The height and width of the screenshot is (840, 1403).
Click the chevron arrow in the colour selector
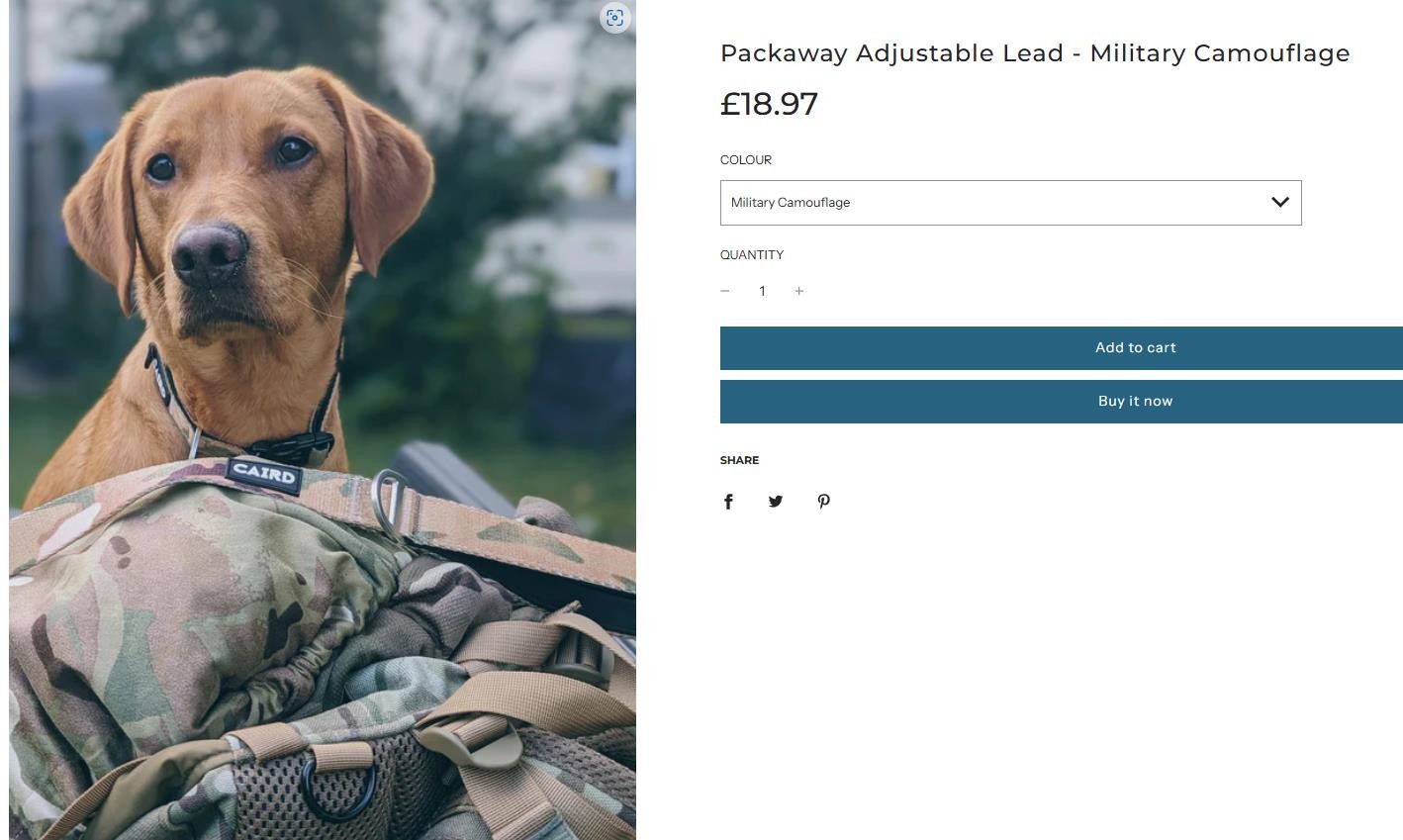coord(1280,202)
